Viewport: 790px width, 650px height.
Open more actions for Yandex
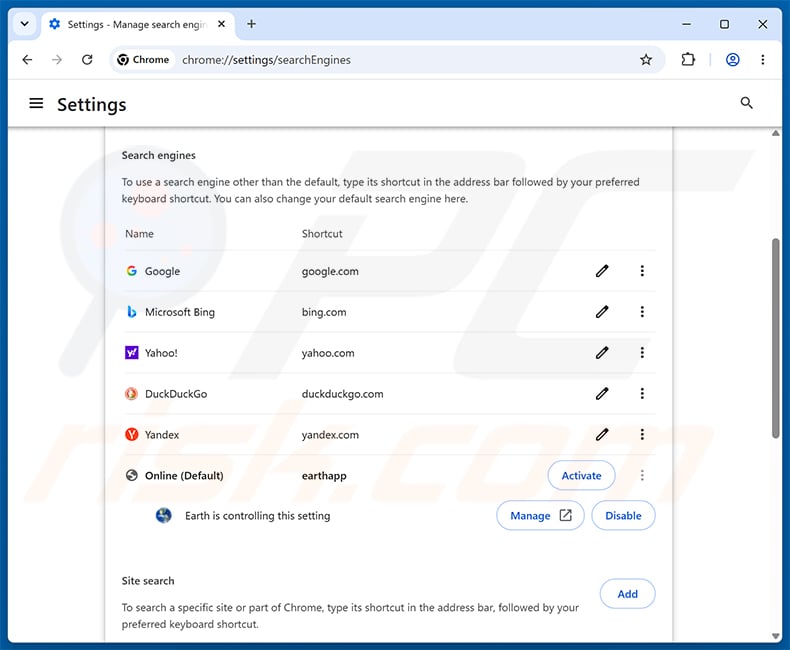[642, 434]
